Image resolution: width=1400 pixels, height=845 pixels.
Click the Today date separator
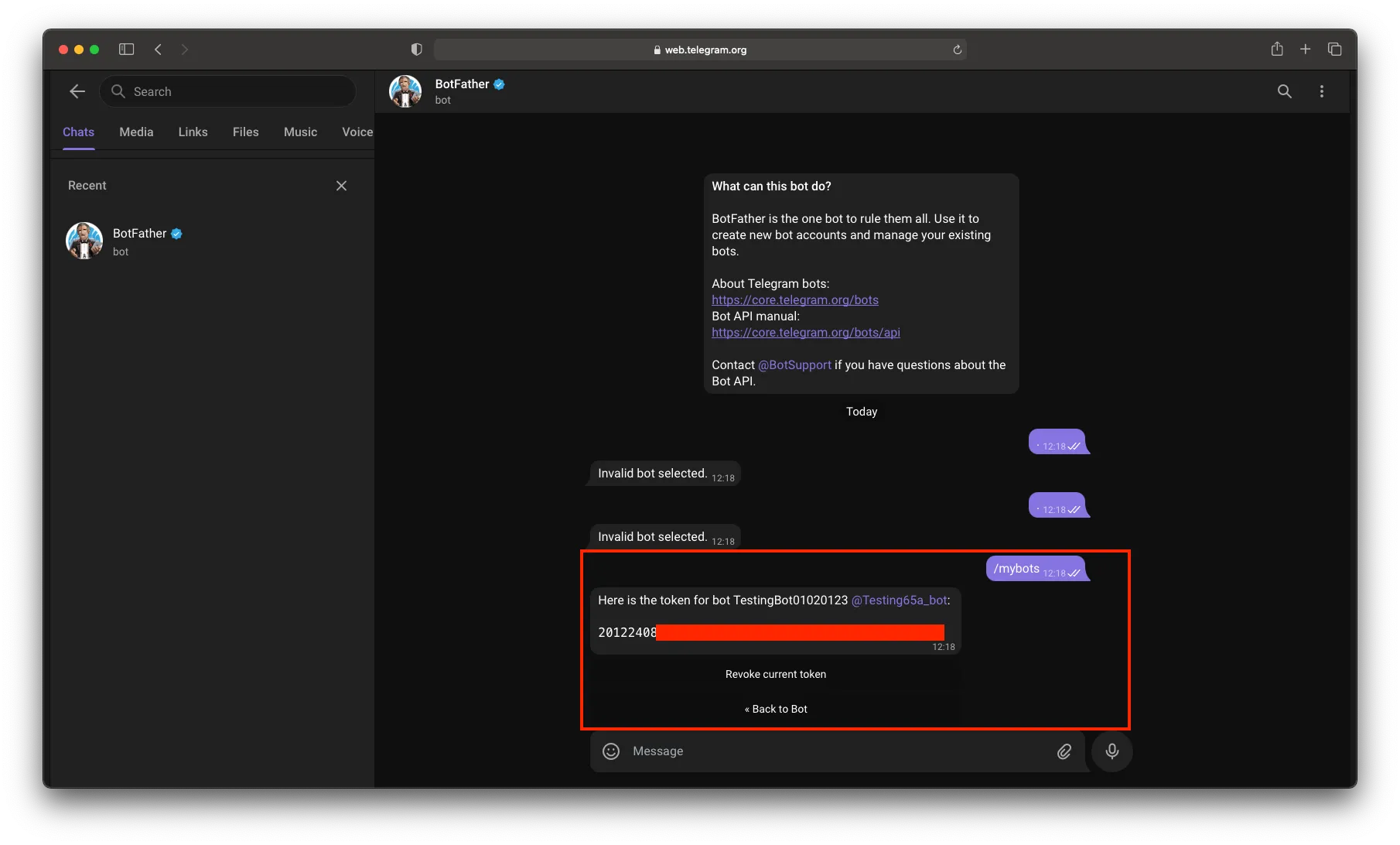(862, 412)
